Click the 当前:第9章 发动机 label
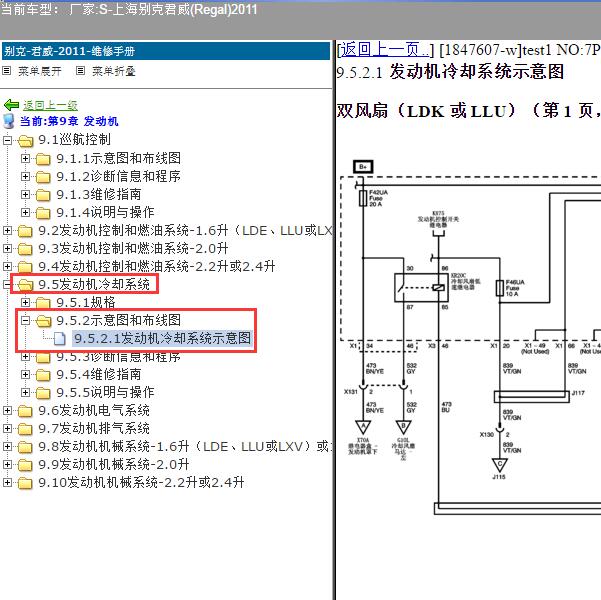The image size is (601, 600). [69, 121]
